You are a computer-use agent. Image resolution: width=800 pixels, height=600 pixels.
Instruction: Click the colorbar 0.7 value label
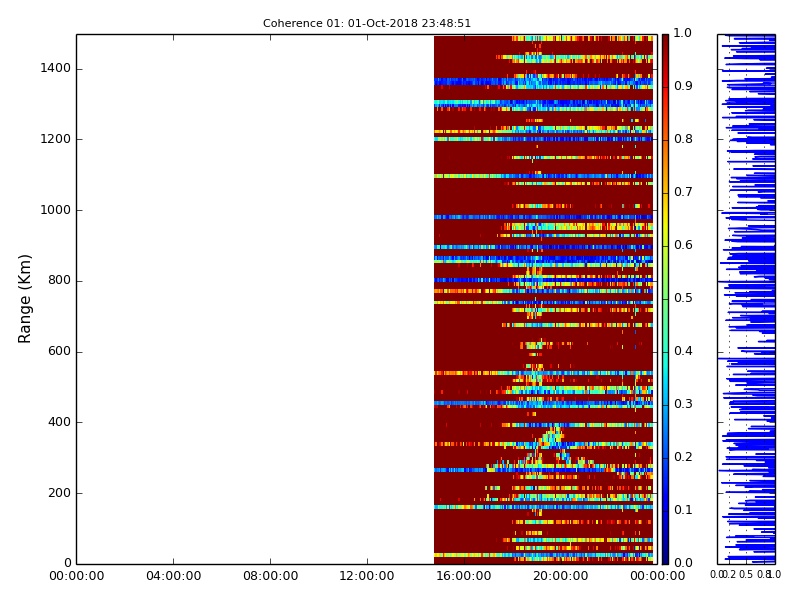683,192
